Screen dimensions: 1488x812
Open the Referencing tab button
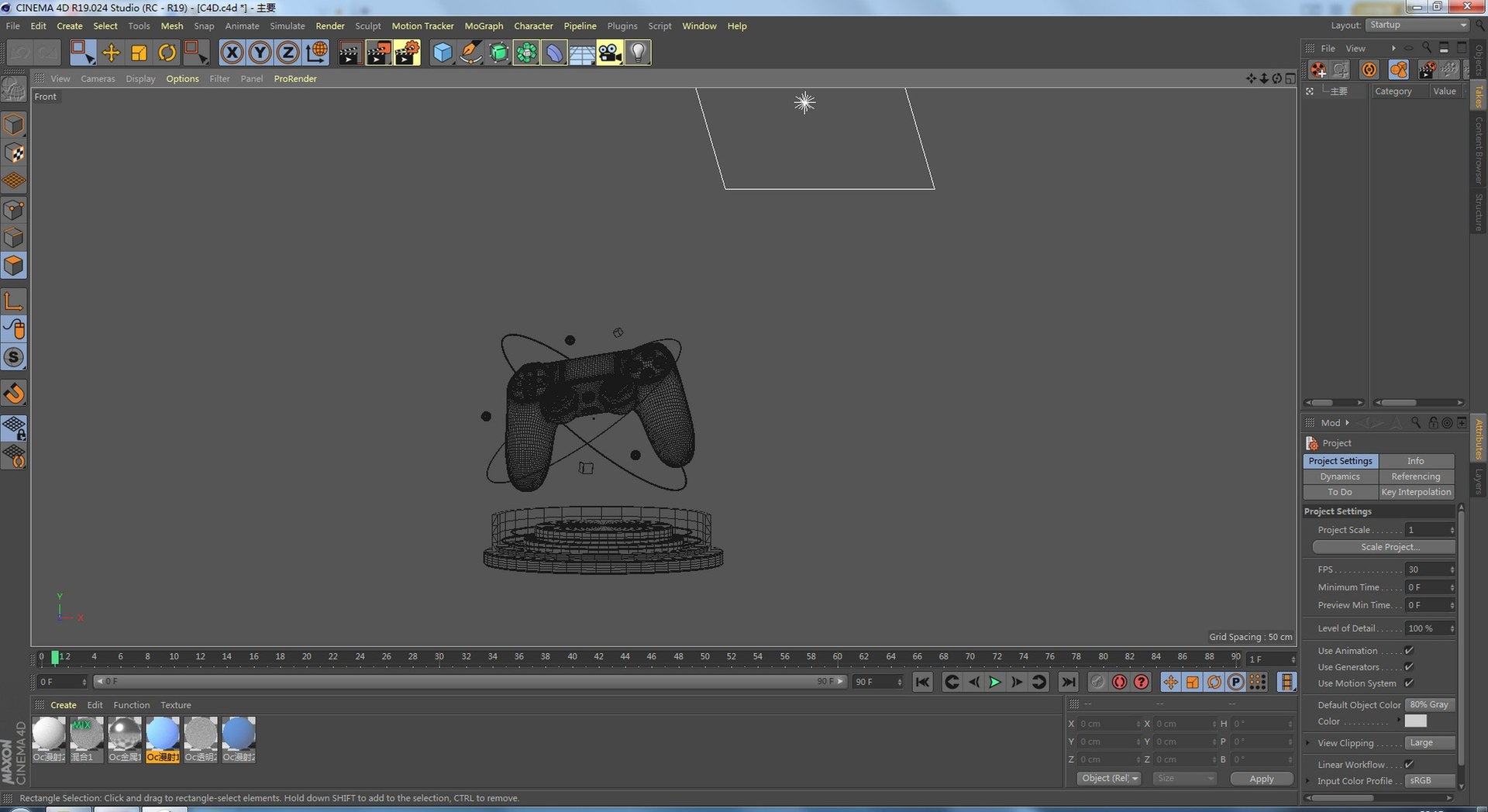coord(1416,477)
